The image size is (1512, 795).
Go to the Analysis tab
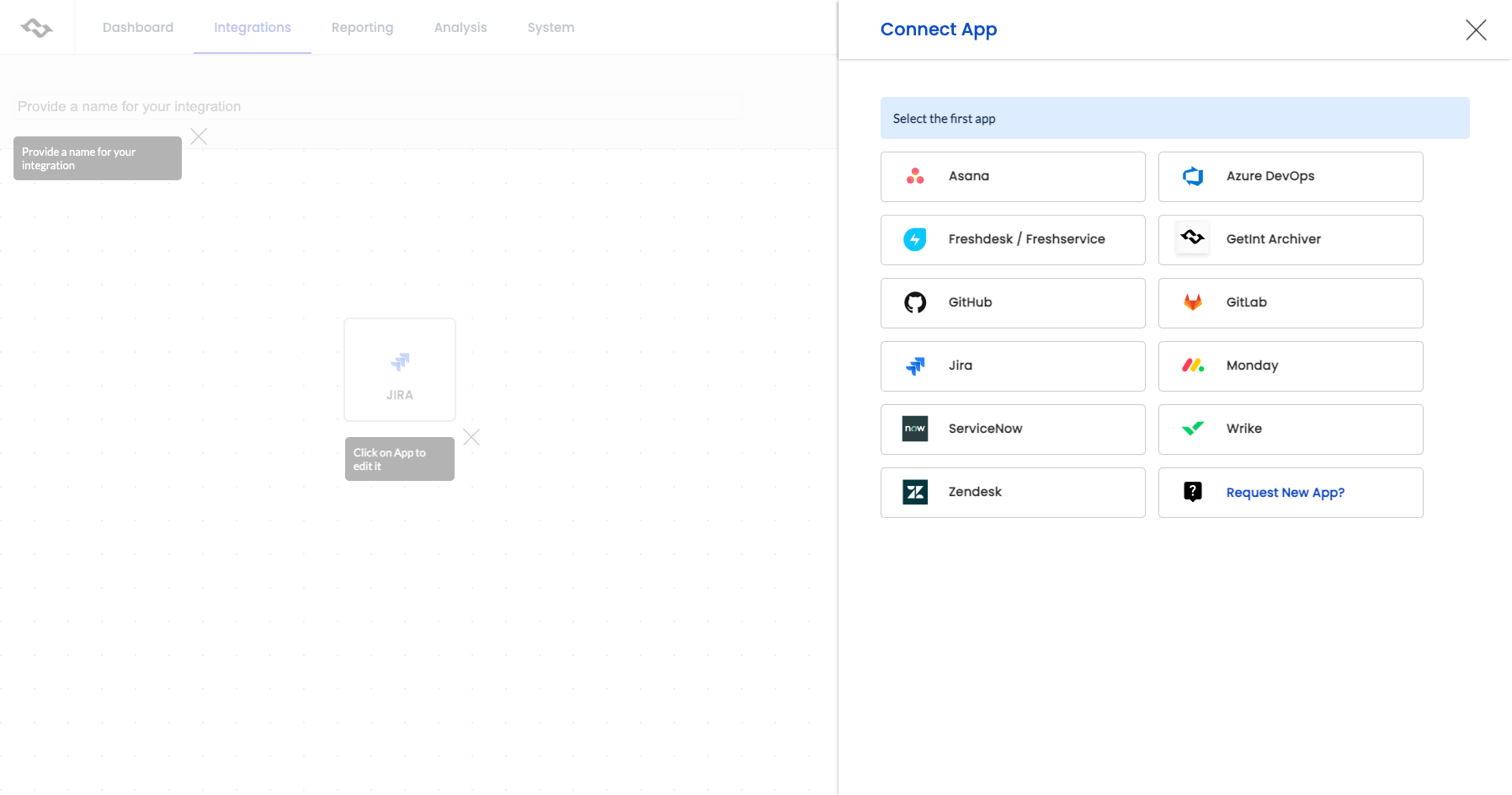tap(461, 28)
